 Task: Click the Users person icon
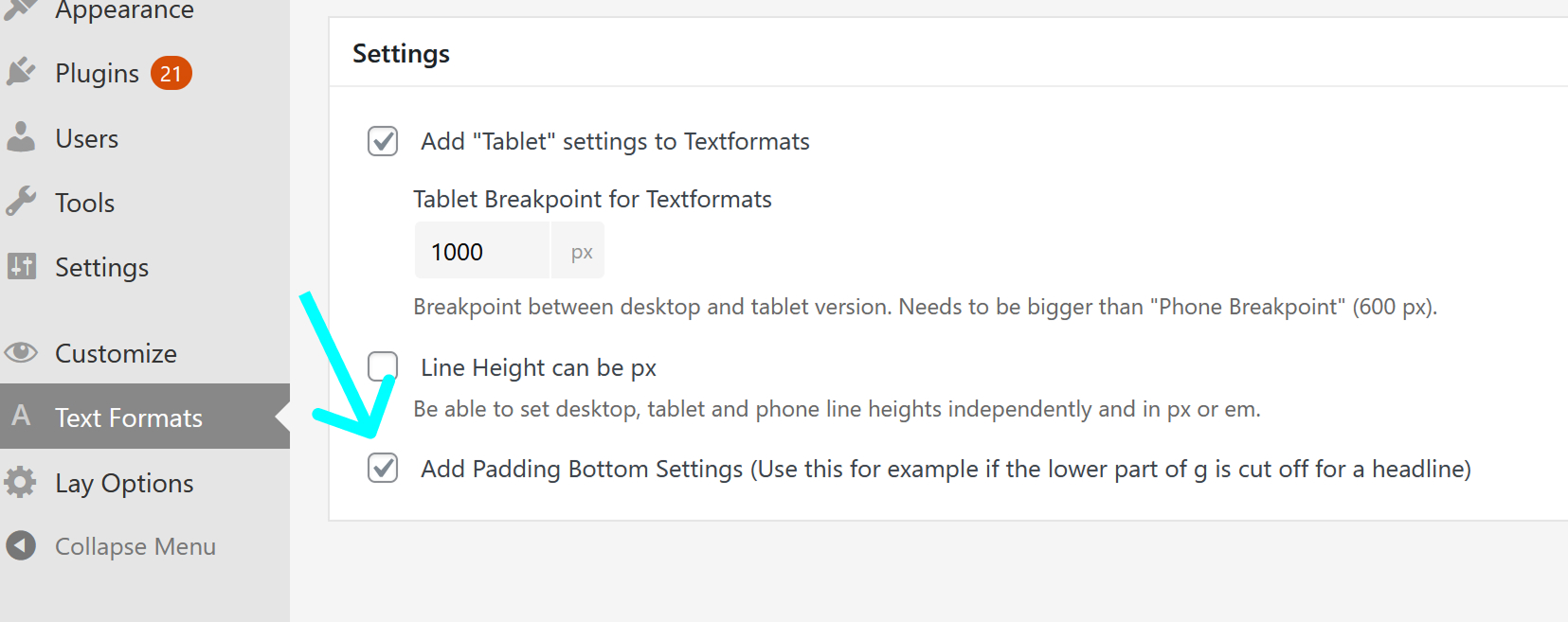21,137
